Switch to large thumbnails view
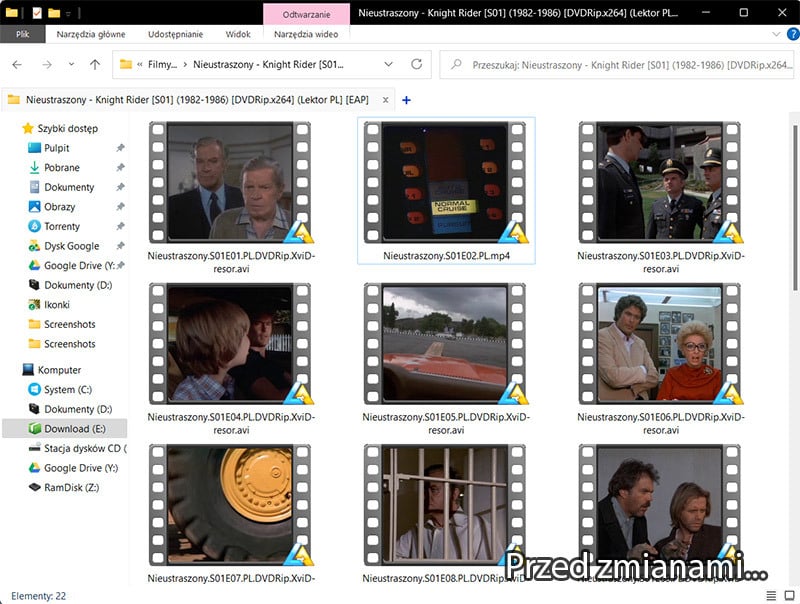800x604 pixels. pos(789,596)
